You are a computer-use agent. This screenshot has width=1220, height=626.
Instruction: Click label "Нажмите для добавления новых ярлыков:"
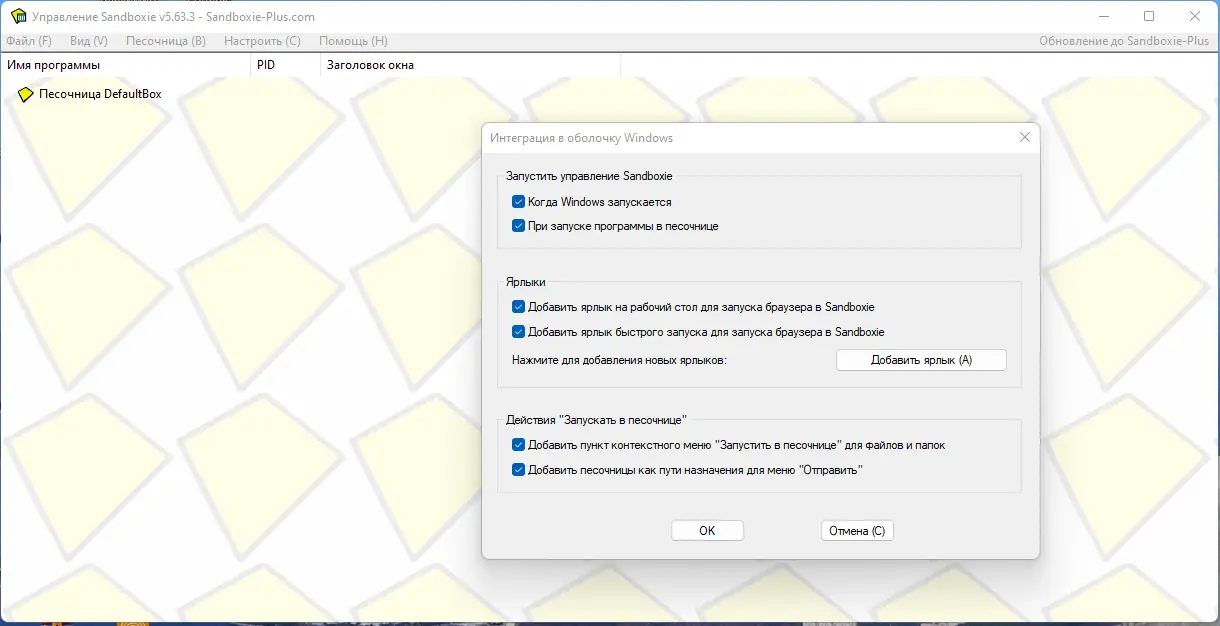pyautogui.click(x=619, y=360)
